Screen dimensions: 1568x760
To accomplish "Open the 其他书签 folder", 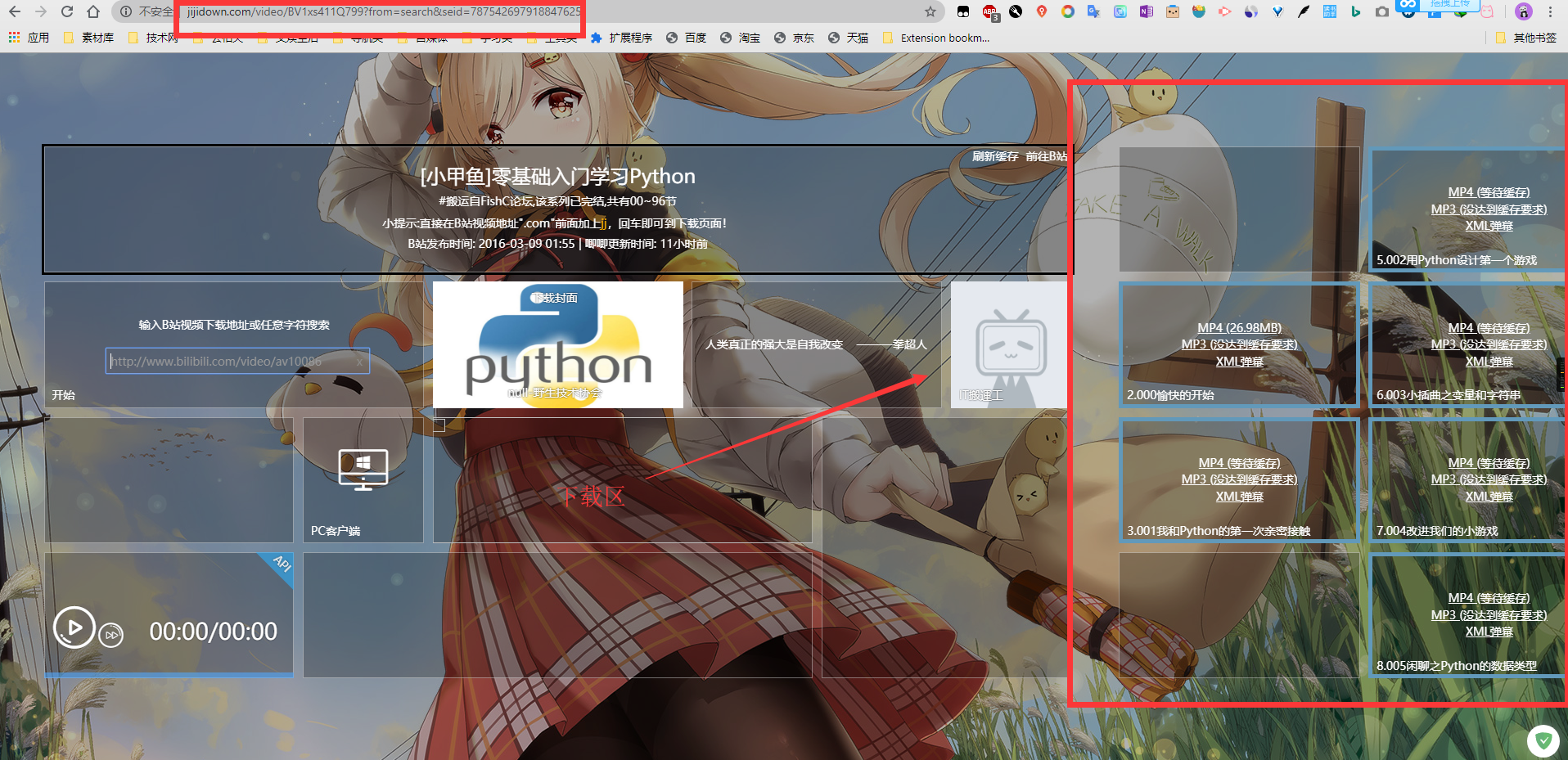I will point(1525,38).
